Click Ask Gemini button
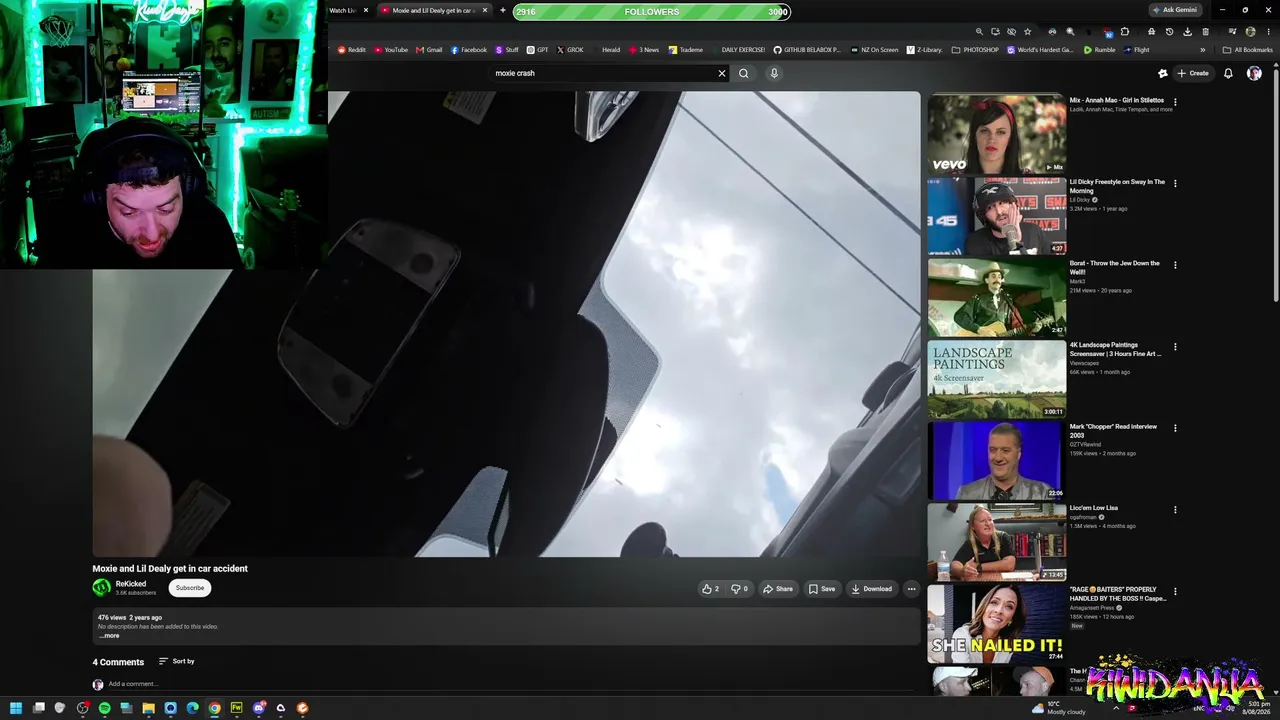 click(1175, 10)
